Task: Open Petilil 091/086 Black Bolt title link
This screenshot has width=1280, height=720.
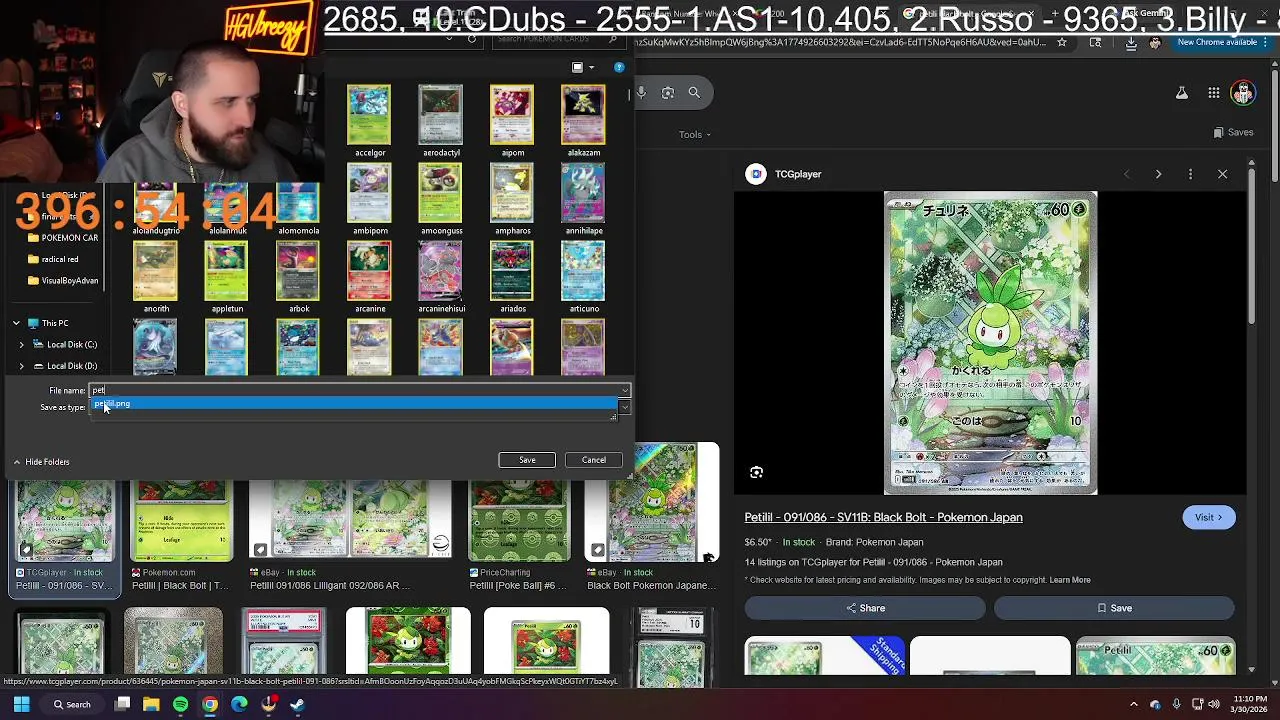Action: coord(883,517)
